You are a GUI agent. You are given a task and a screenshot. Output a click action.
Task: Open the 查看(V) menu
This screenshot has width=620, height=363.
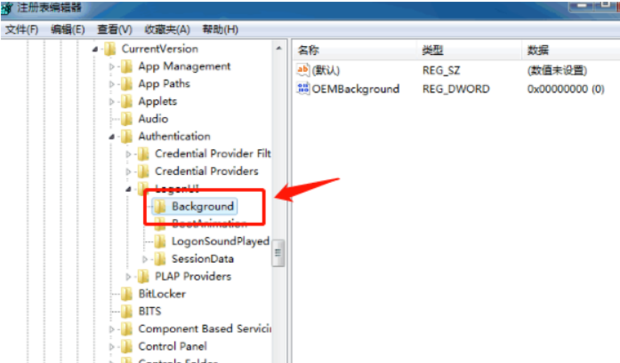(x=114, y=30)
